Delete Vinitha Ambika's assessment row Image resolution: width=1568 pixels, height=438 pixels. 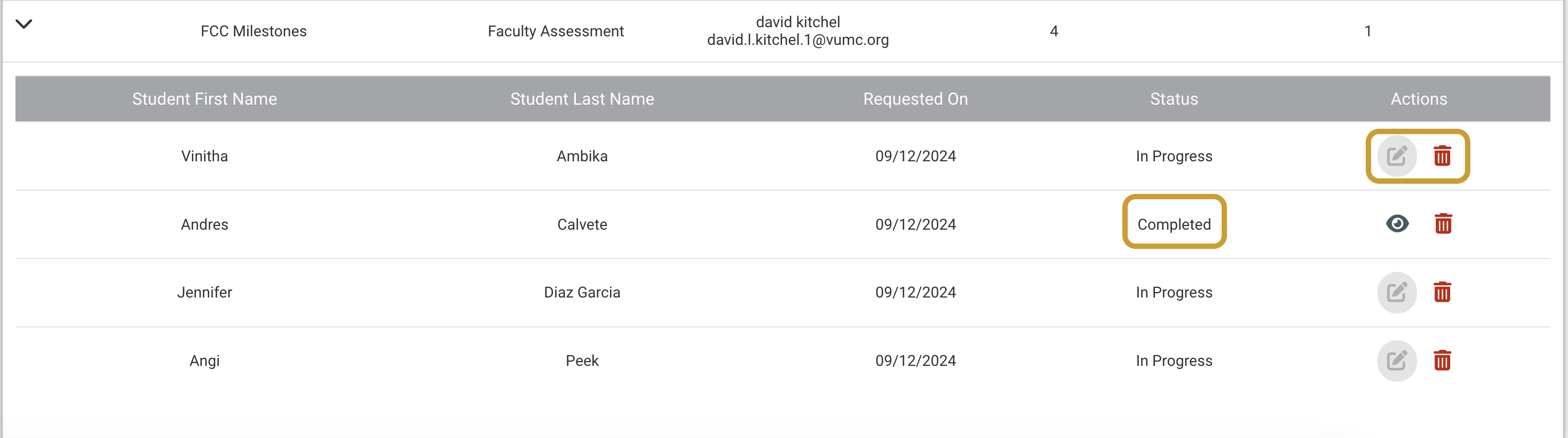(1442, 156)
